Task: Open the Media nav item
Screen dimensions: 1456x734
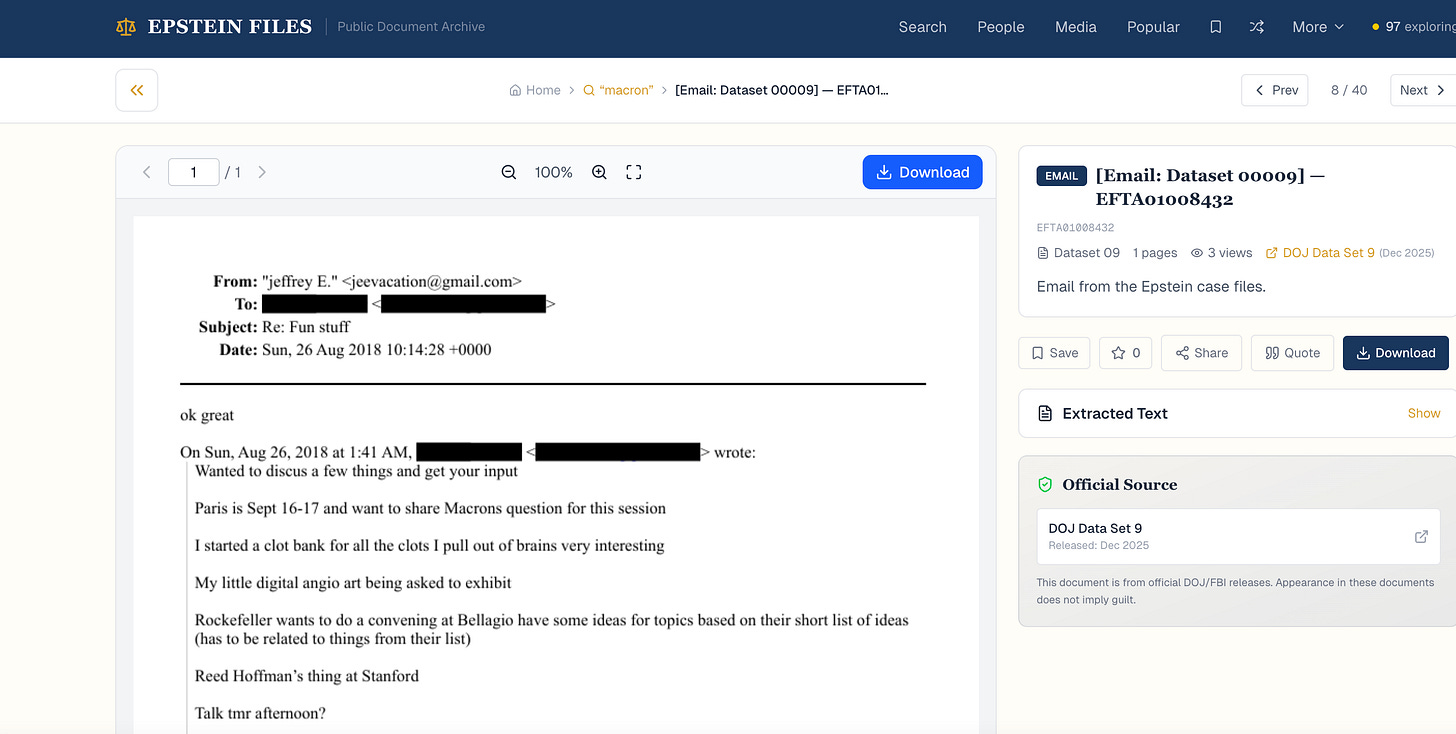Action: (x=1076, y=27)
